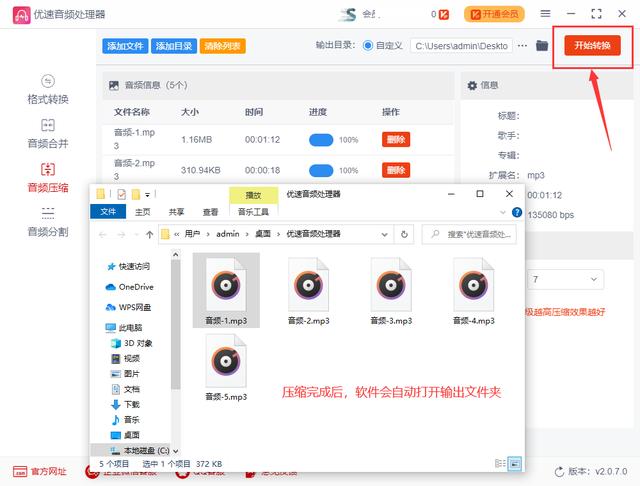Select the file 音频-1.mp3 in Explorer

pos(226,291)
